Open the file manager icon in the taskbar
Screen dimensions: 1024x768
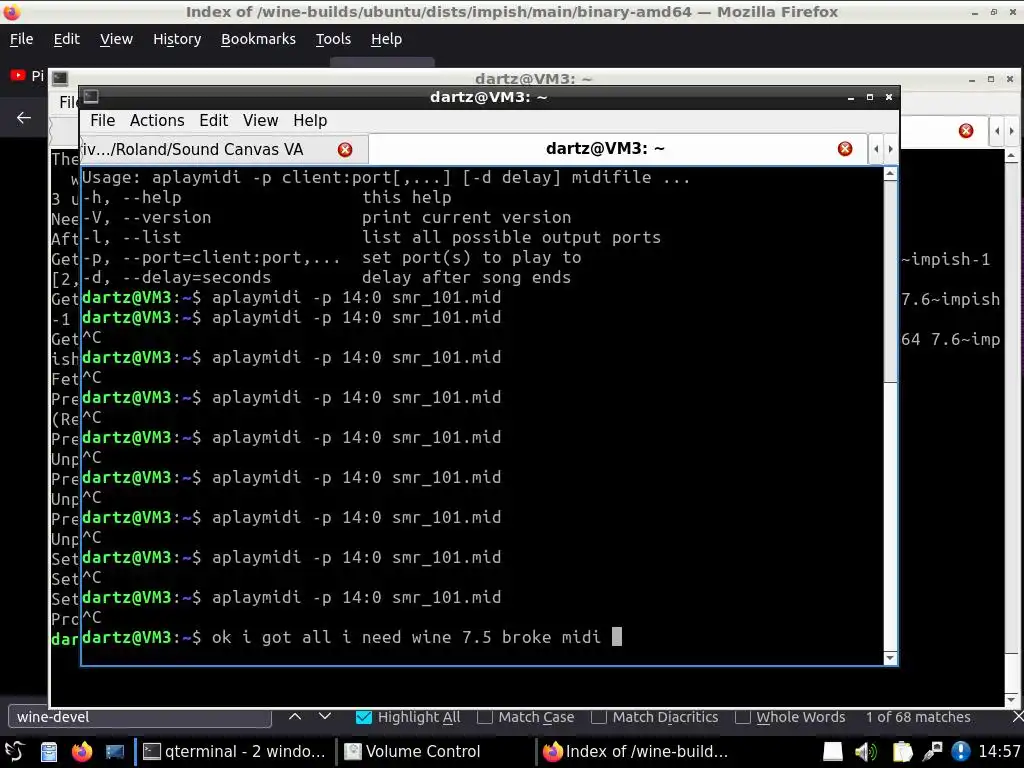[x=49, y=752]
